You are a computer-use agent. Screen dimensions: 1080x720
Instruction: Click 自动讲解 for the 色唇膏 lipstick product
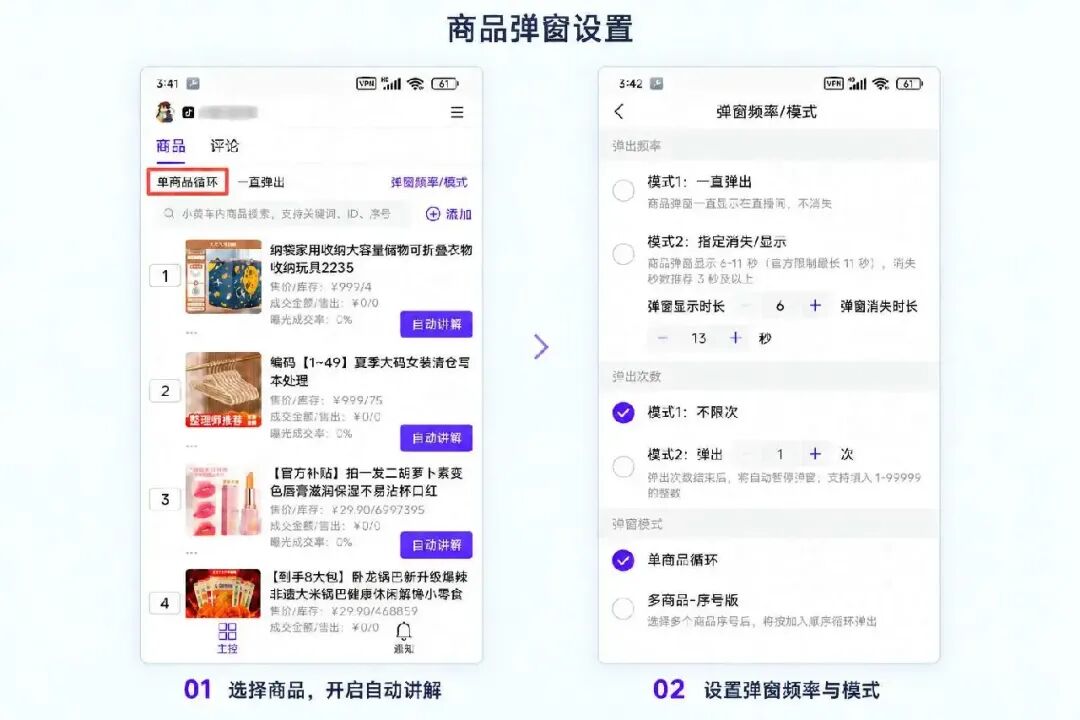click(437, 545)
